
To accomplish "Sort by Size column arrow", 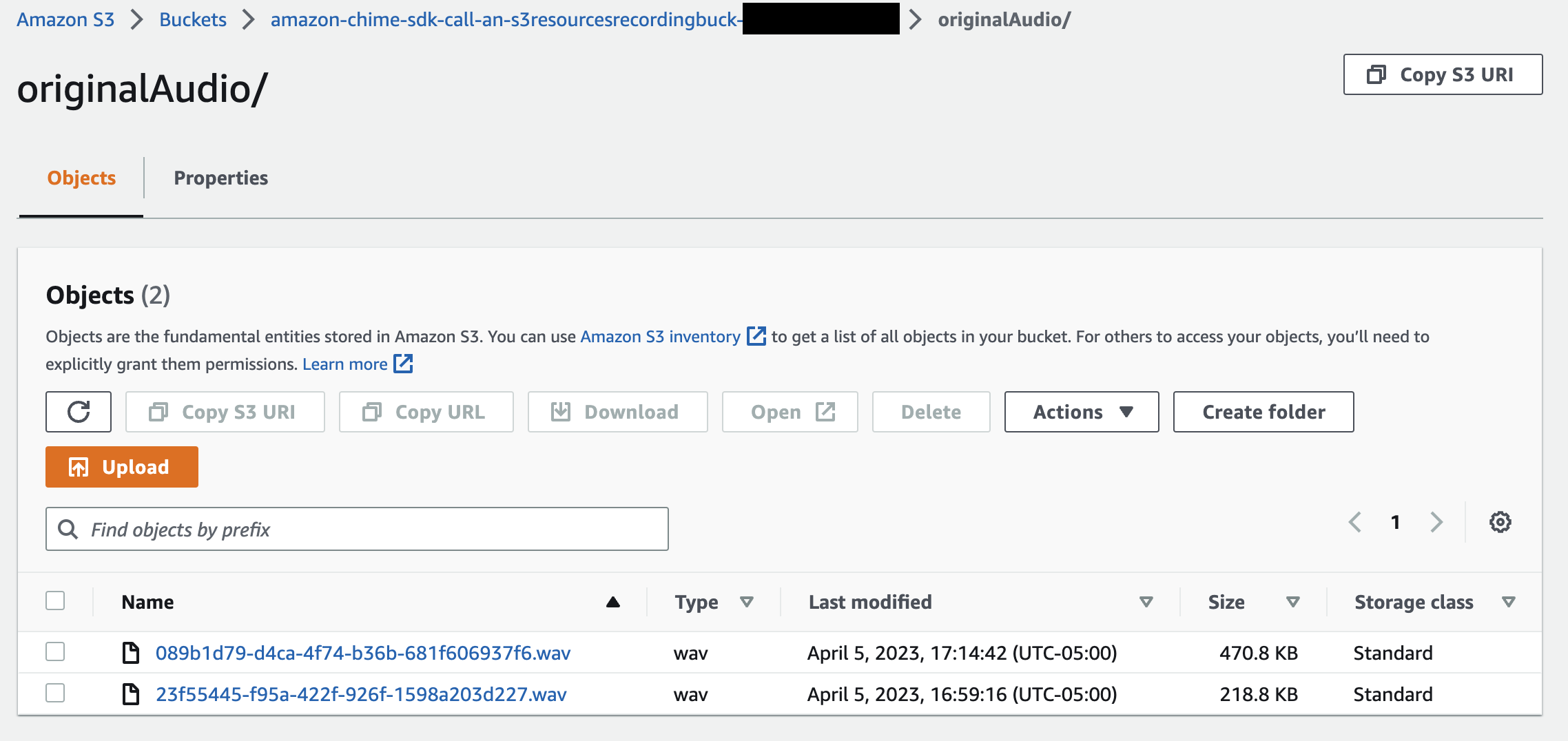I will [1292, 602].
